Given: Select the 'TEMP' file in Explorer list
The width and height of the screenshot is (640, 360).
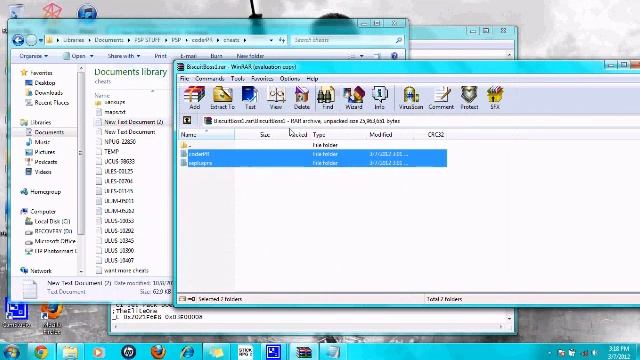Looking at the screenshot, I should click(111, 151).
